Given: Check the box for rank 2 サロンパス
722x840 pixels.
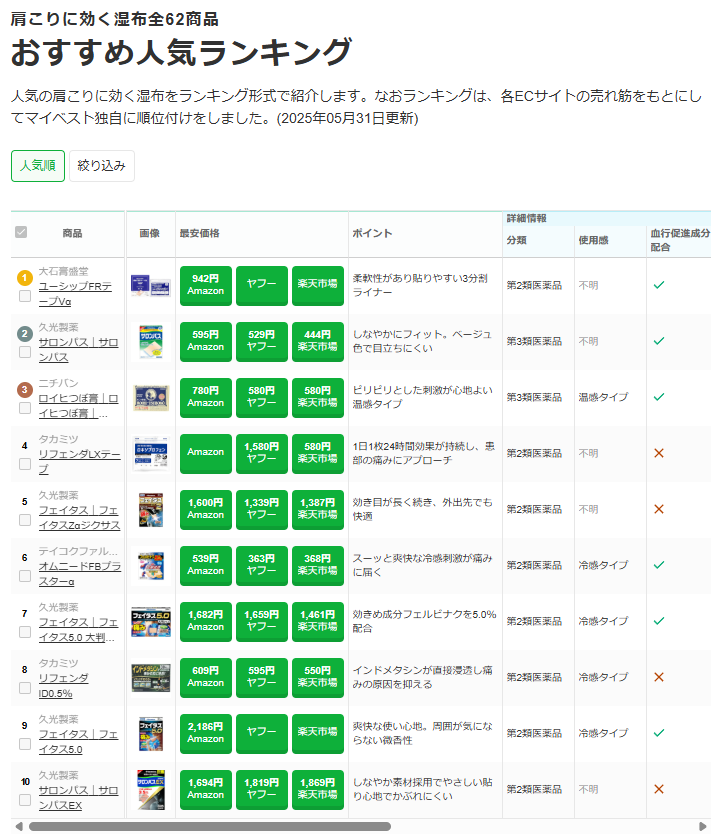Looking at the screenshot, I should click(x=25, y=352).
